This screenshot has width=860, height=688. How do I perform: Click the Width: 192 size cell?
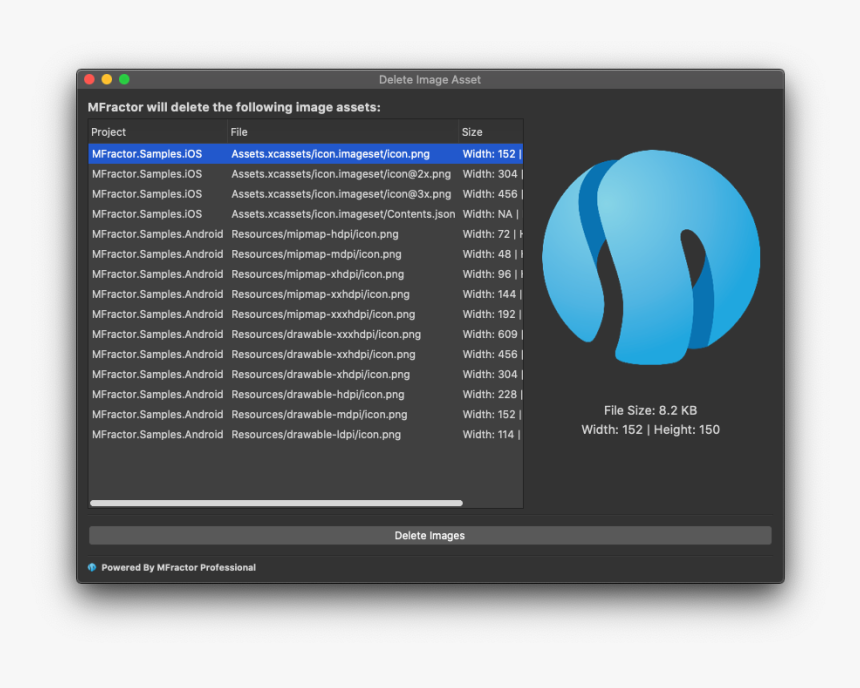pyautogui.click(x=493, y=314)
